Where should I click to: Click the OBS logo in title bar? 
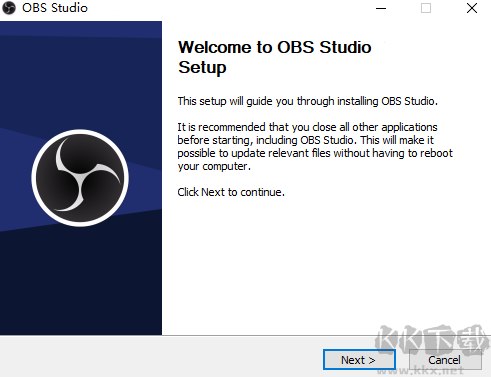[x=9, y=8]
